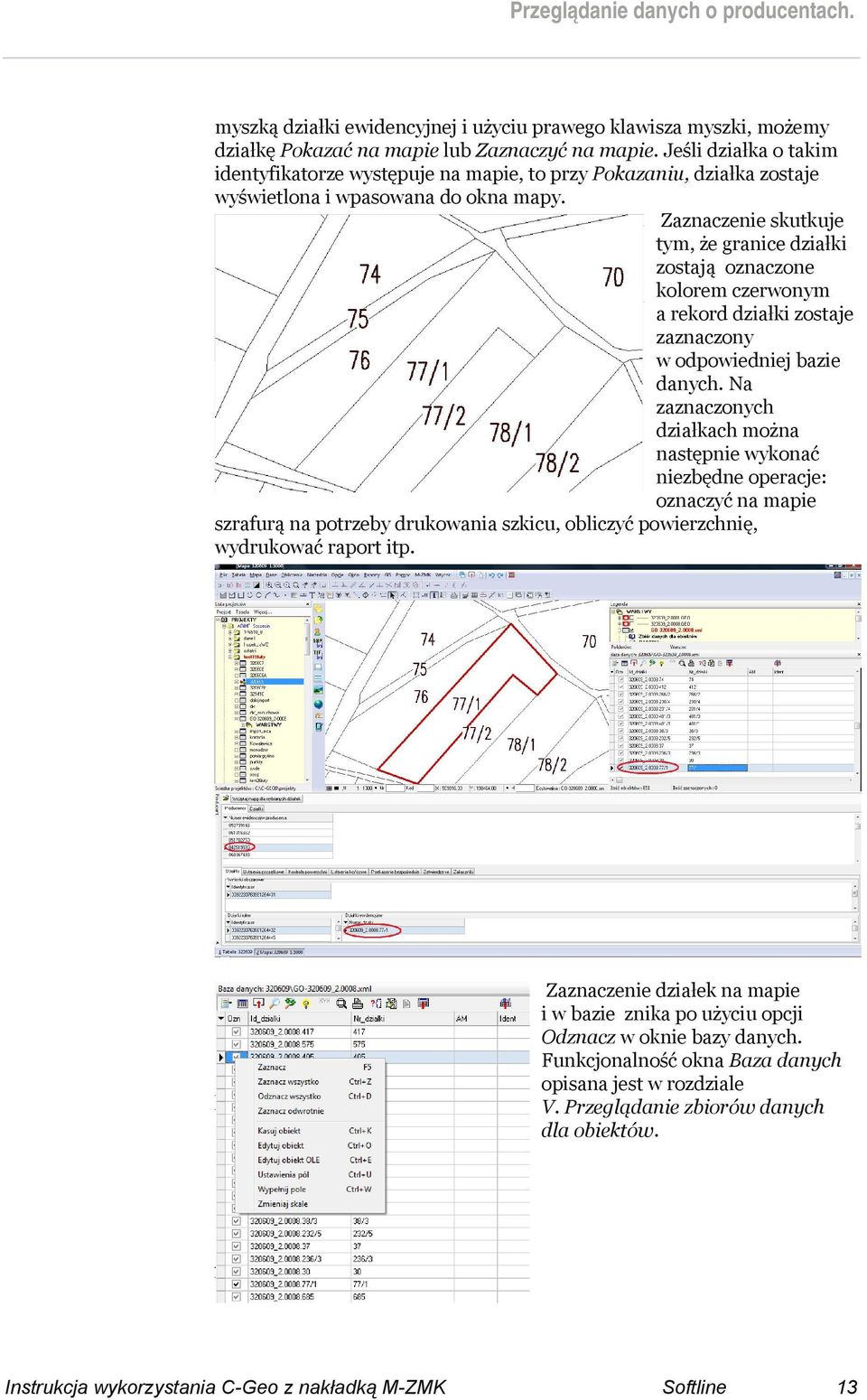Open scale 1:1000 dropdown in status bar
Image resolution: width=867 pixels, height=1400 pixels.
click(x=374, y=788)
